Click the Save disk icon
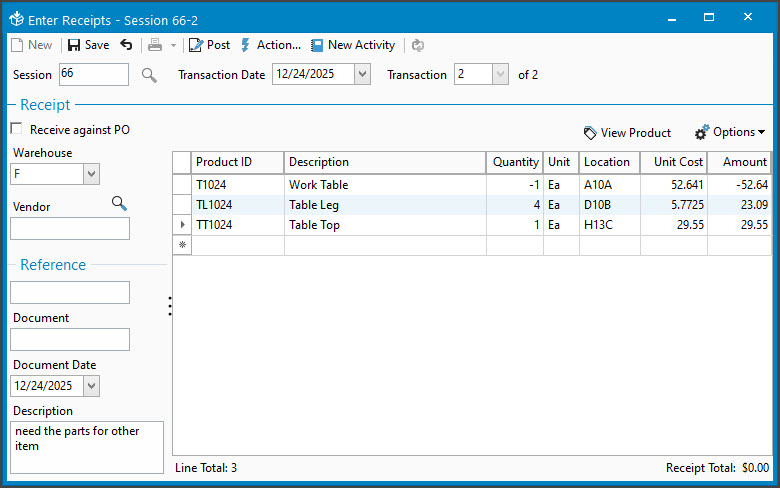The height and width of the screenshot is (488, 780). tap(74, 45)
